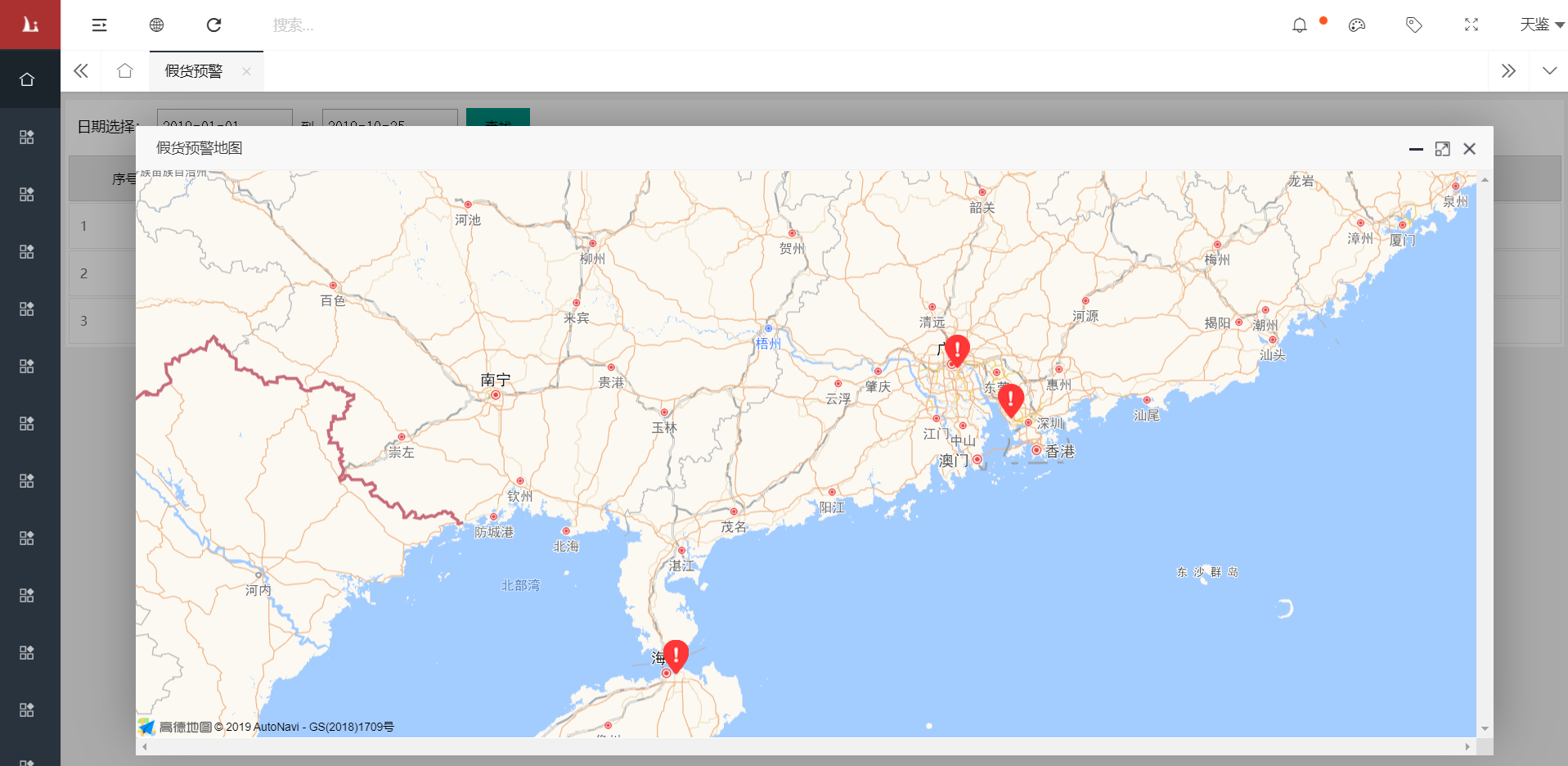1568x766 pixels.
Task: Open the globe website icon
Action: pyautogui.click(x=156, y=25)
